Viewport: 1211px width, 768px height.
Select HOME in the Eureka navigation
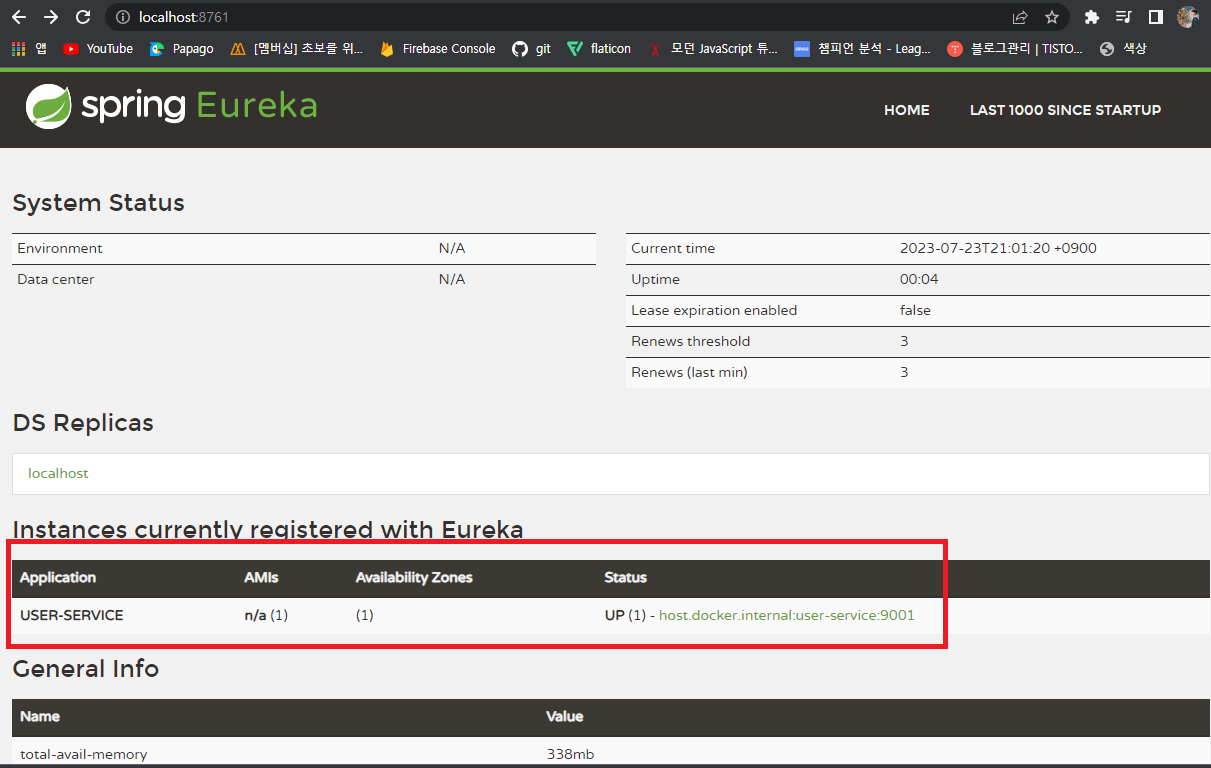coord(906,110)
